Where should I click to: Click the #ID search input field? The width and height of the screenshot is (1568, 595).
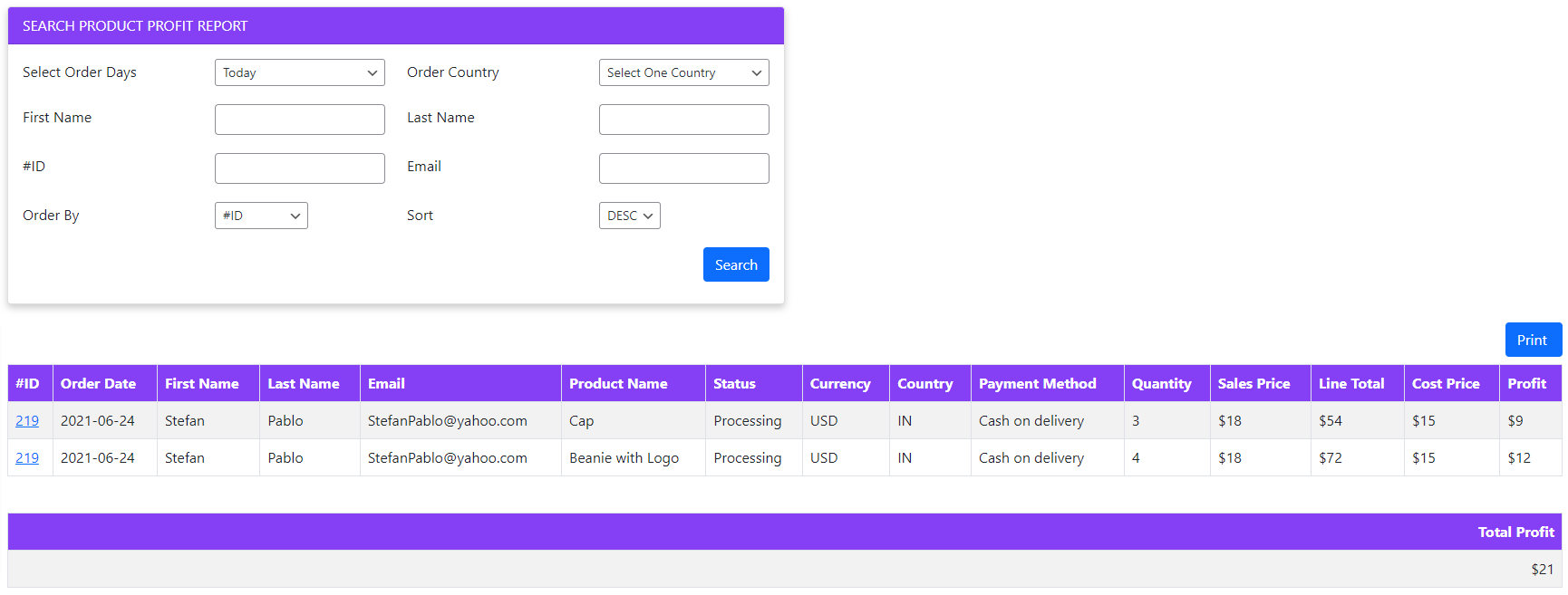[299, 168]
